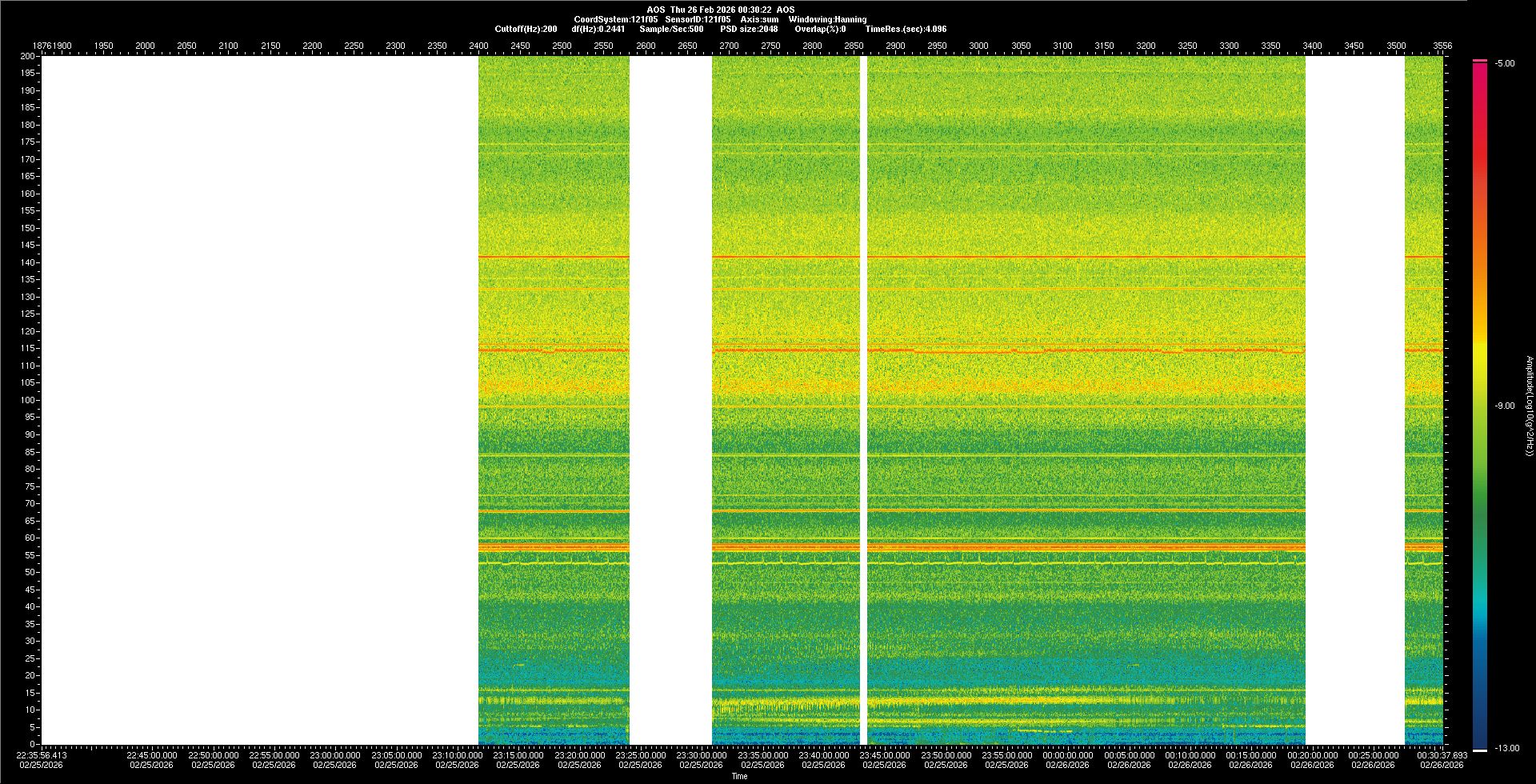This screenshot has width=1536, height=784.
Task: Click the Sample/Sec:500 parameter text
Action: point(671,29)
